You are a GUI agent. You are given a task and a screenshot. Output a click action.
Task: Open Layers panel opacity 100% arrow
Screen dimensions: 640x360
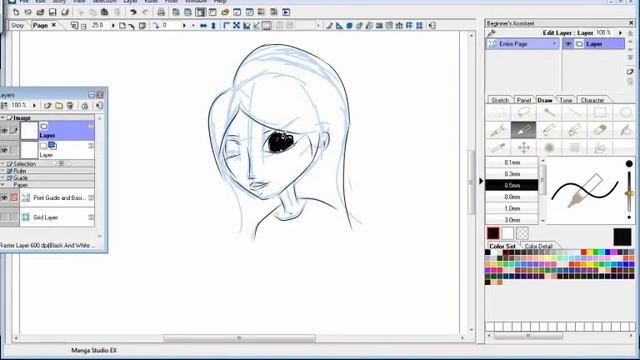pos(34,105)
